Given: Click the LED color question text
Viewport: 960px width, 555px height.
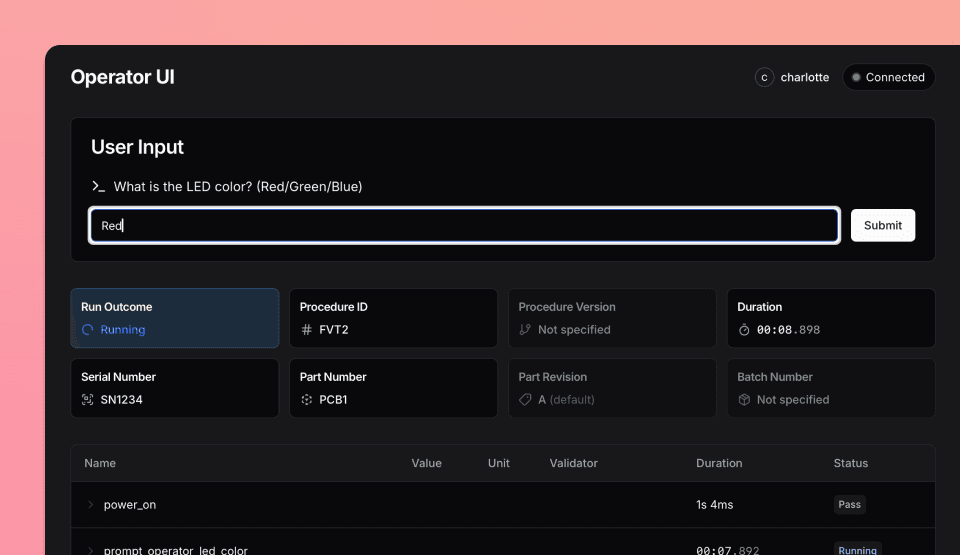Looking at the screenshot, I should [x=238, y=186].
